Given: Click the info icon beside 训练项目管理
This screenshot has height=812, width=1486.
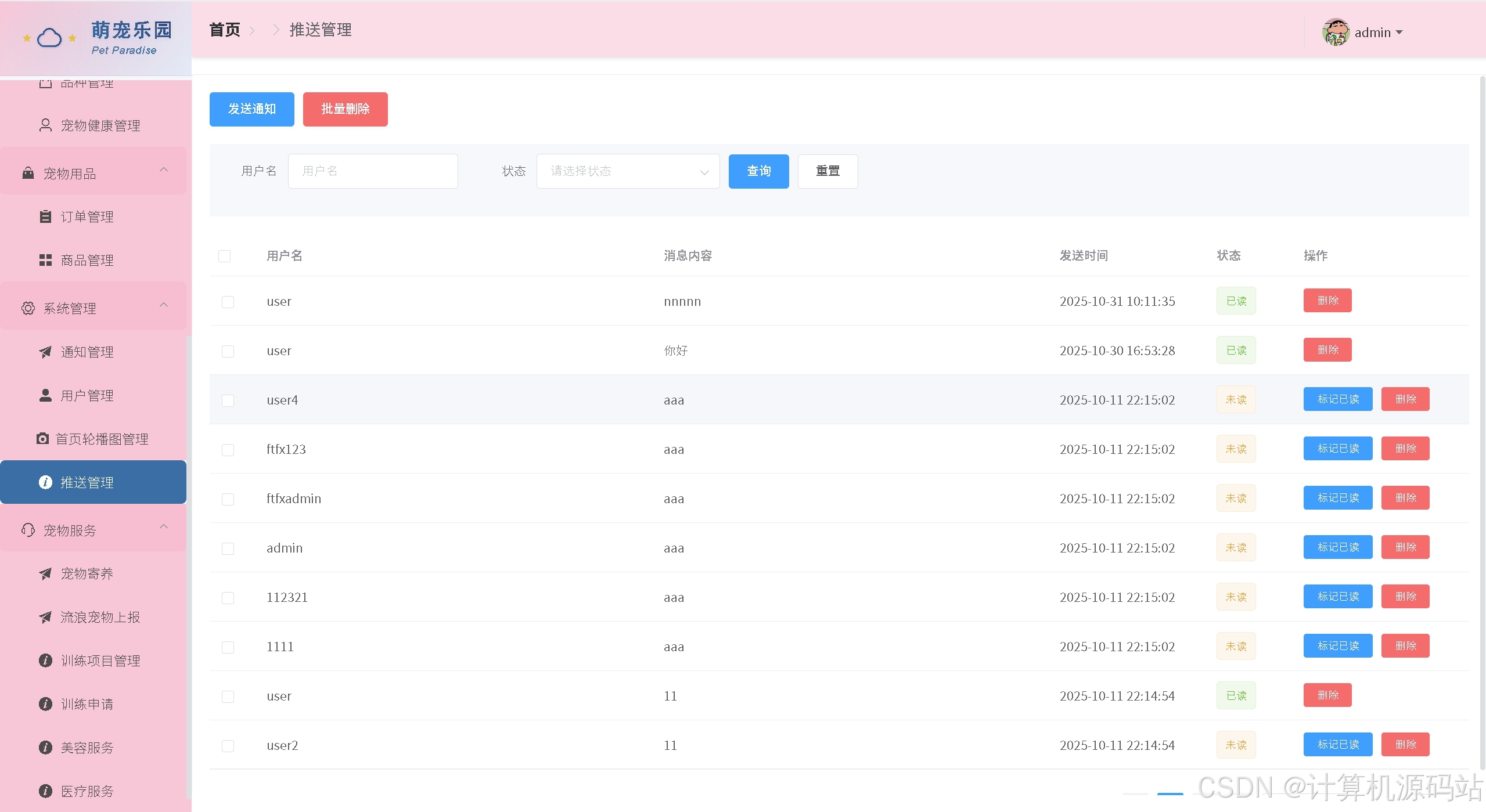Looking at the screenshot, I should (45, 661).
